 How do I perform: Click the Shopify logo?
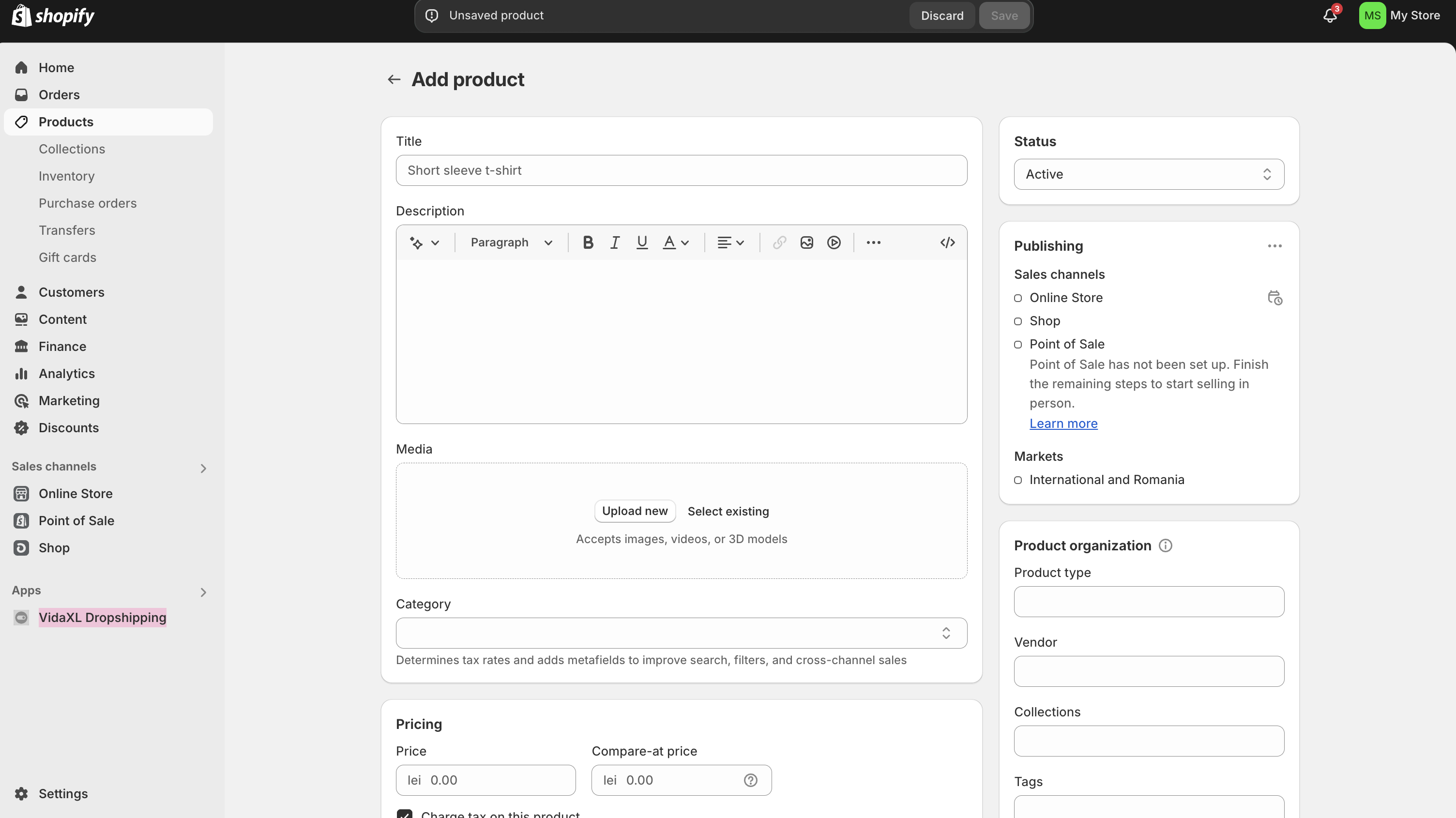pyautogui.click(x=53, y=15)
